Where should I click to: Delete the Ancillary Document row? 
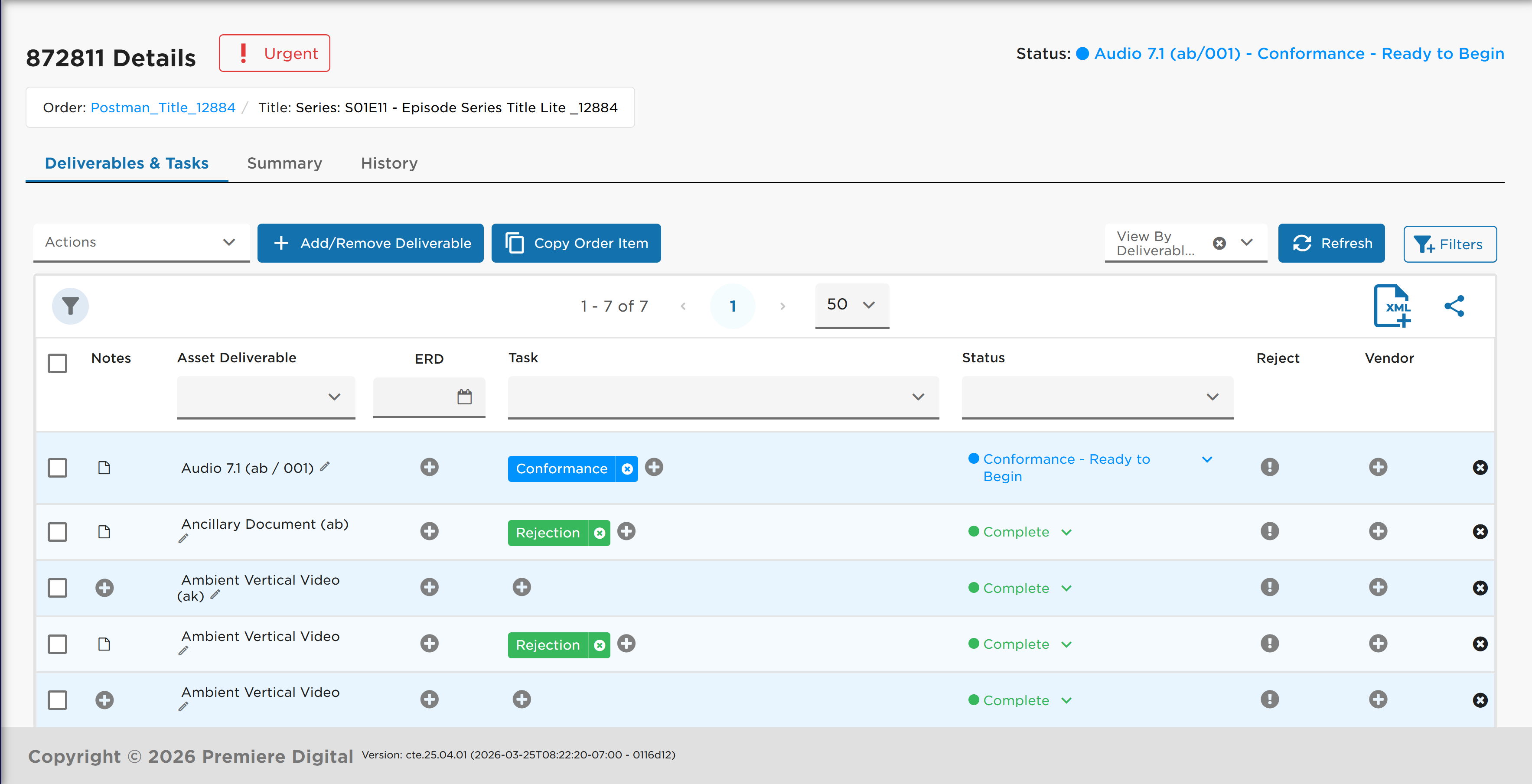[x=1480, y=532]
